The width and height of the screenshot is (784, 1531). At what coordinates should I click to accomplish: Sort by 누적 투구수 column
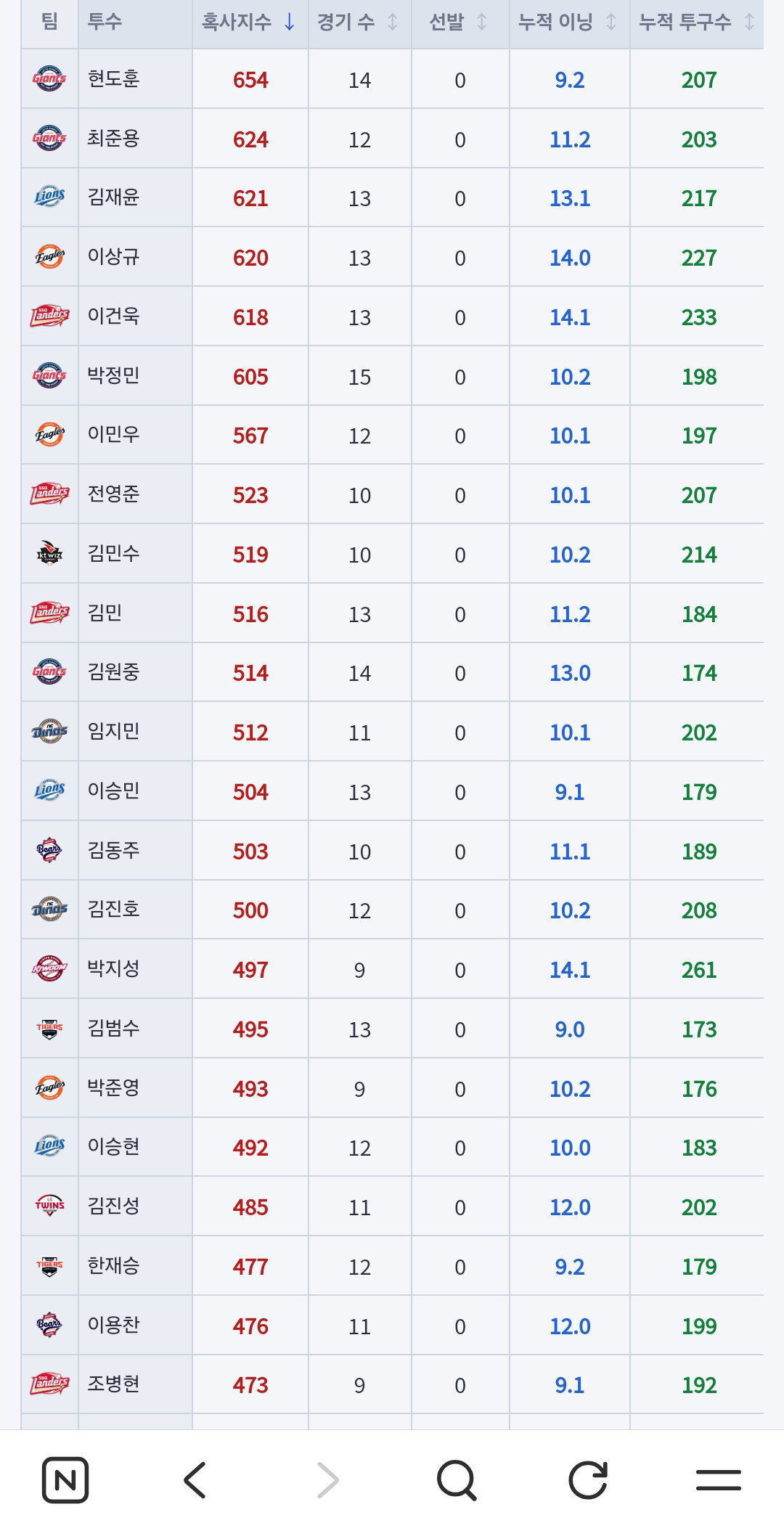click(x=696, y=22)
